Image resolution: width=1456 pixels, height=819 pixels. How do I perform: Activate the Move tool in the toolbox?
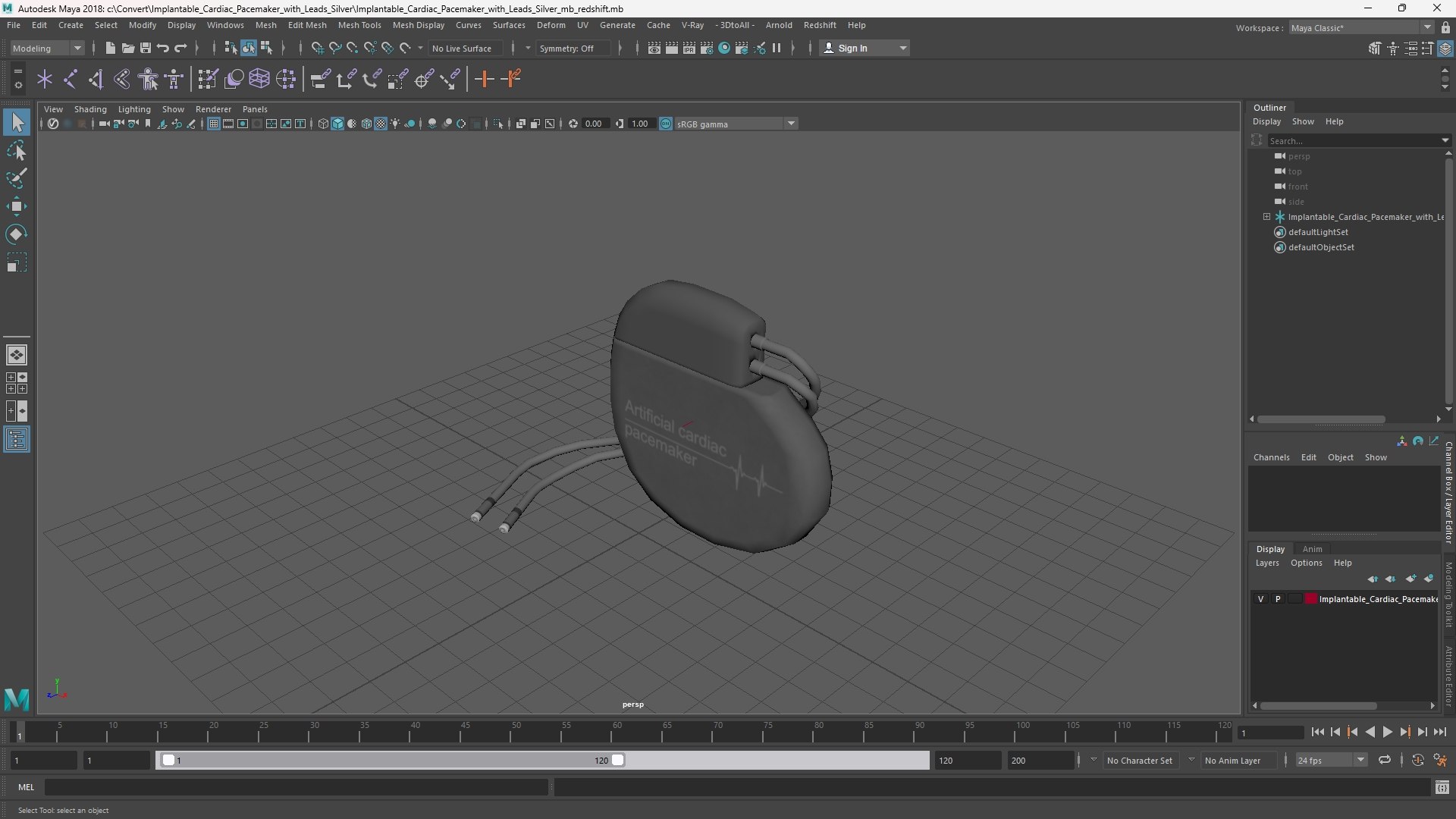17,206
